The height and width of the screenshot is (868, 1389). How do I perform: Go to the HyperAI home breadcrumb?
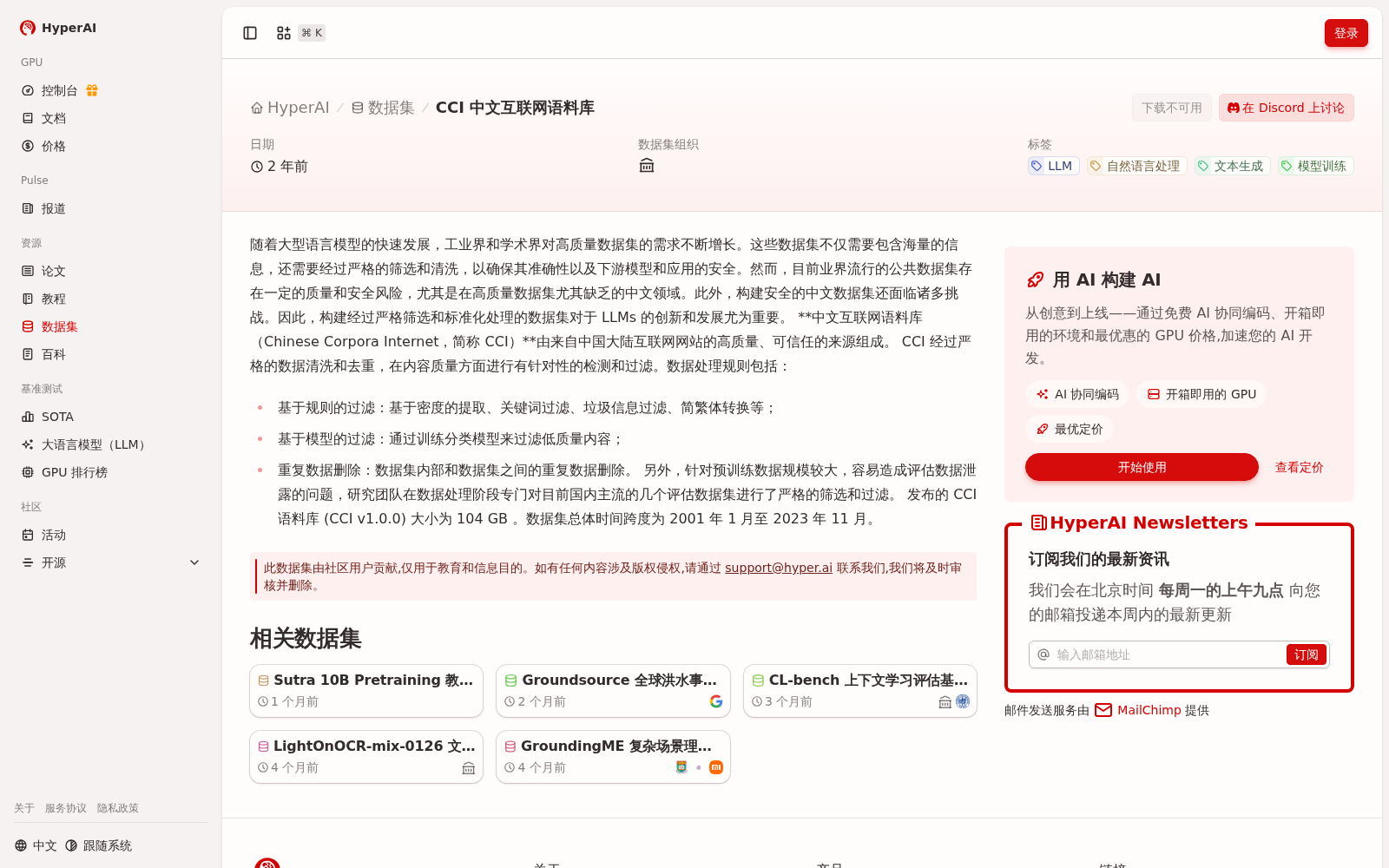coord(290,108)
